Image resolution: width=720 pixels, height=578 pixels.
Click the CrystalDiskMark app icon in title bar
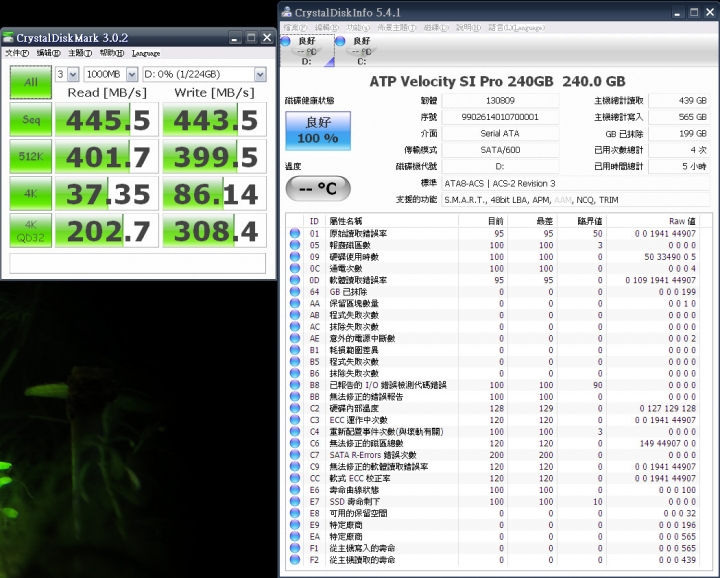[x=8, y=38]
